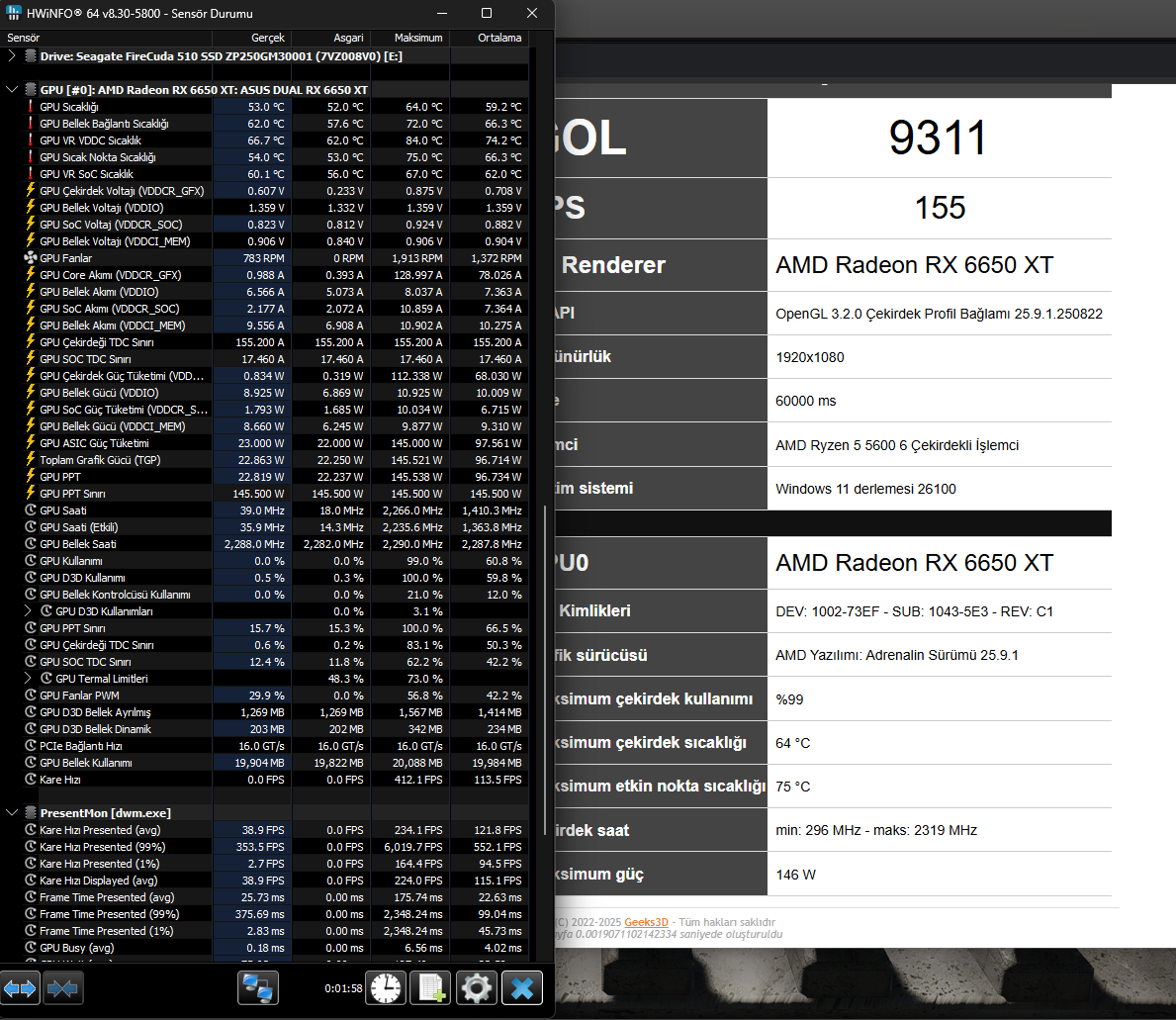The width and height of the screenshot is (1176, 1020).
Task: Click the Gerçek column header
Action: tap(268, 38)
